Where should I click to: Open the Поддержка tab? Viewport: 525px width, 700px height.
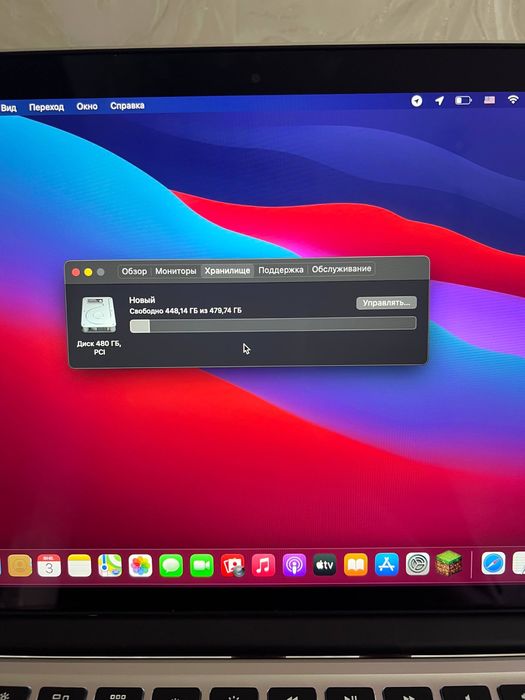281,270
